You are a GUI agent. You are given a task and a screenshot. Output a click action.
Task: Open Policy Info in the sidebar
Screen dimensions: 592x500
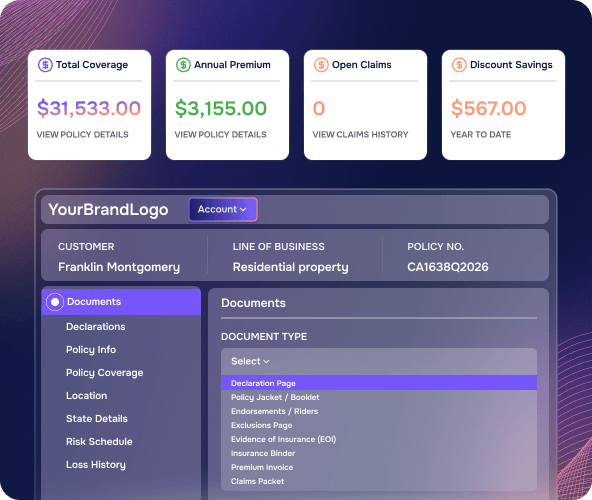[91, 350]
